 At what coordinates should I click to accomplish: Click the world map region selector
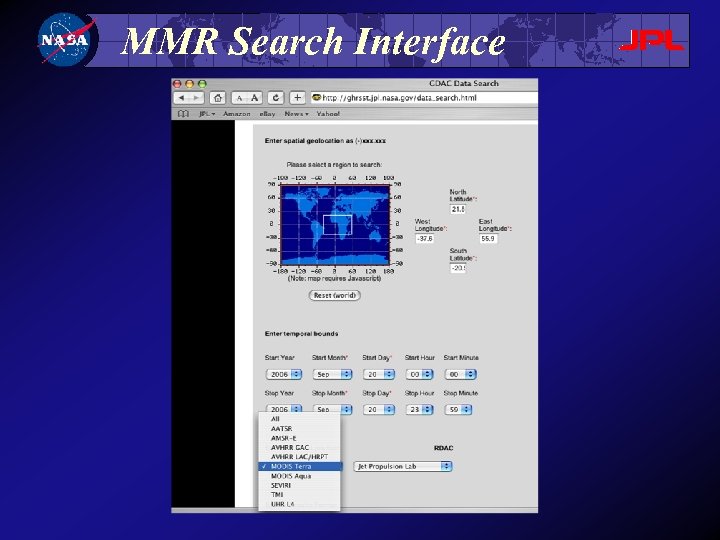point(335,225)
